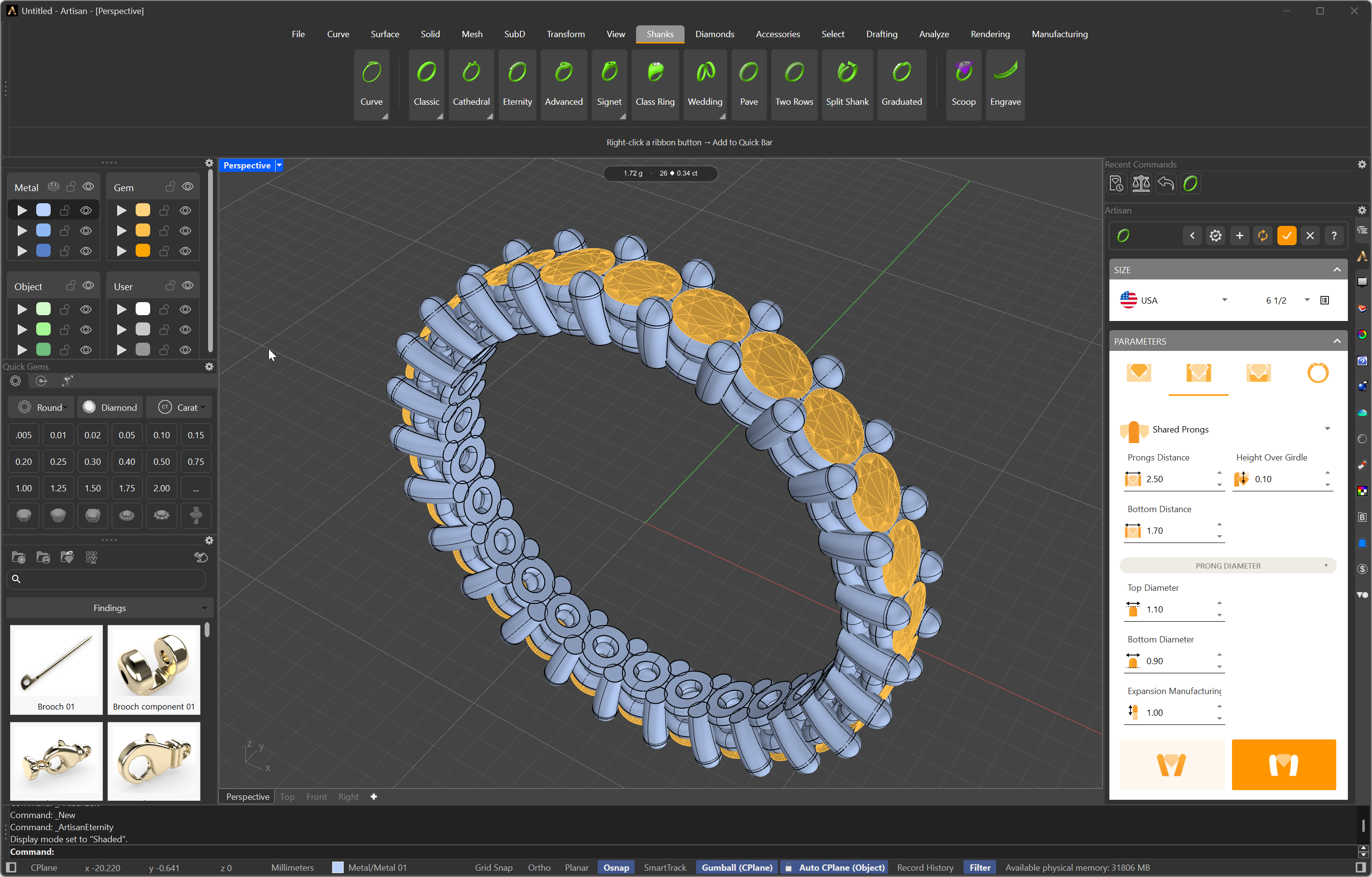Click the refresh preview icon in Artisan panel

point(1262,236)
